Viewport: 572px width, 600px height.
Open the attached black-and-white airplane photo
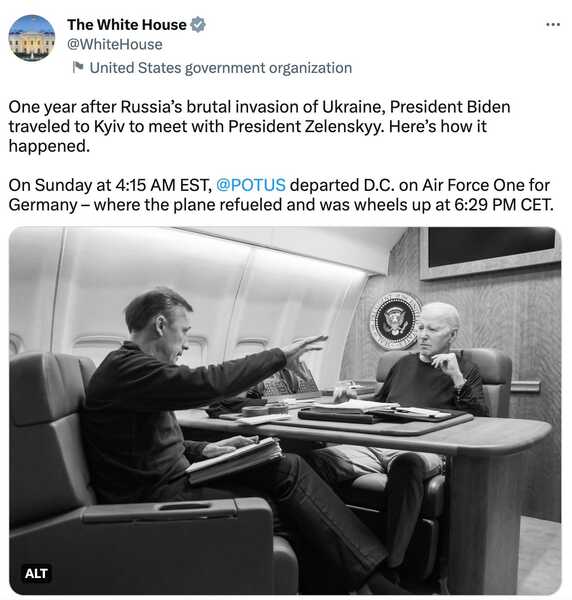click(x=285, y=411)
